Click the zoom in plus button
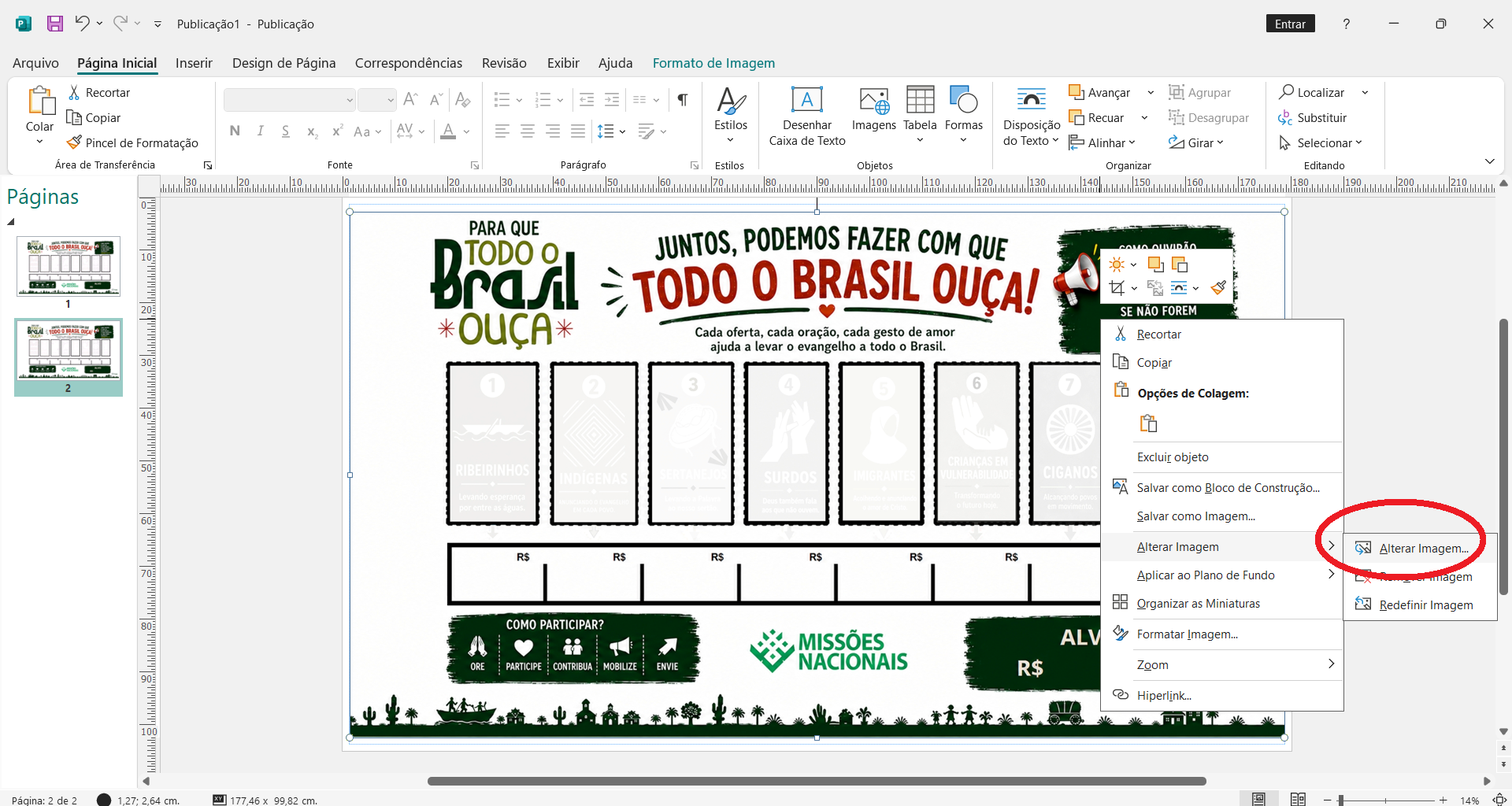The height and width of the screenshot is (806, 1512). pos(1443,800)
